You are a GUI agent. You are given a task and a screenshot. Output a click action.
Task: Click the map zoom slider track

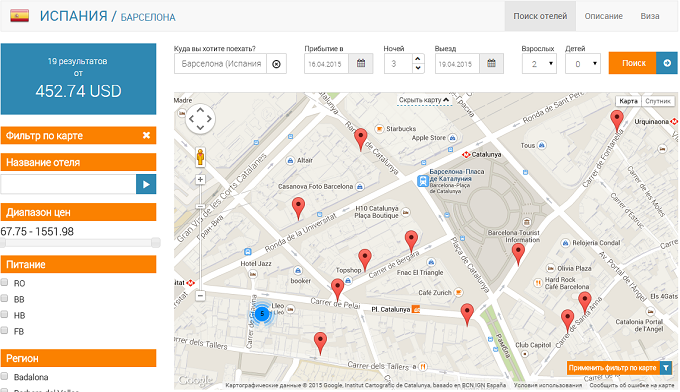pyautogui.click(x=200, y=237)
